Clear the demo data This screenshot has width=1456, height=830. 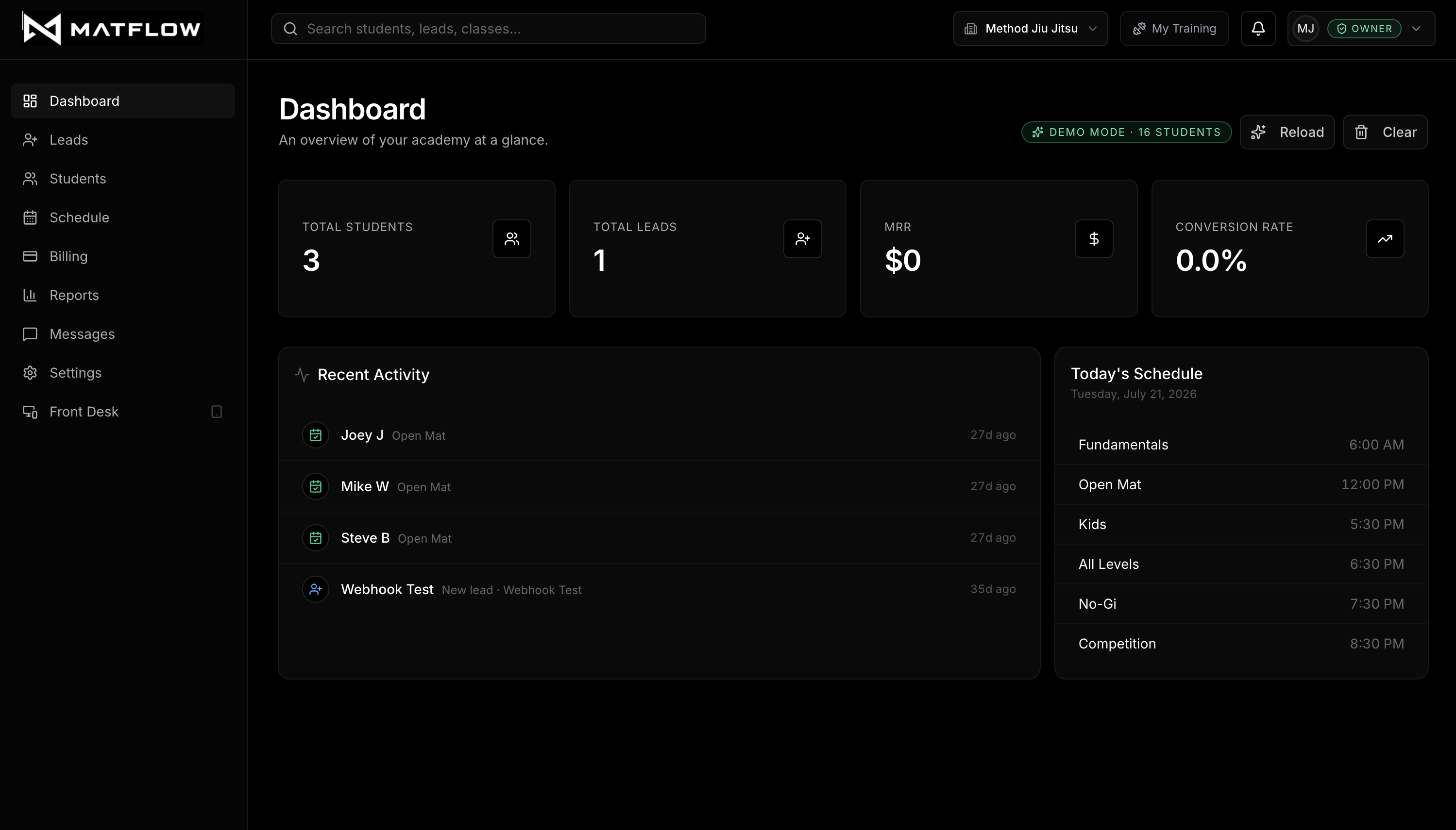pyautogui.click(x=1385, y=132)
